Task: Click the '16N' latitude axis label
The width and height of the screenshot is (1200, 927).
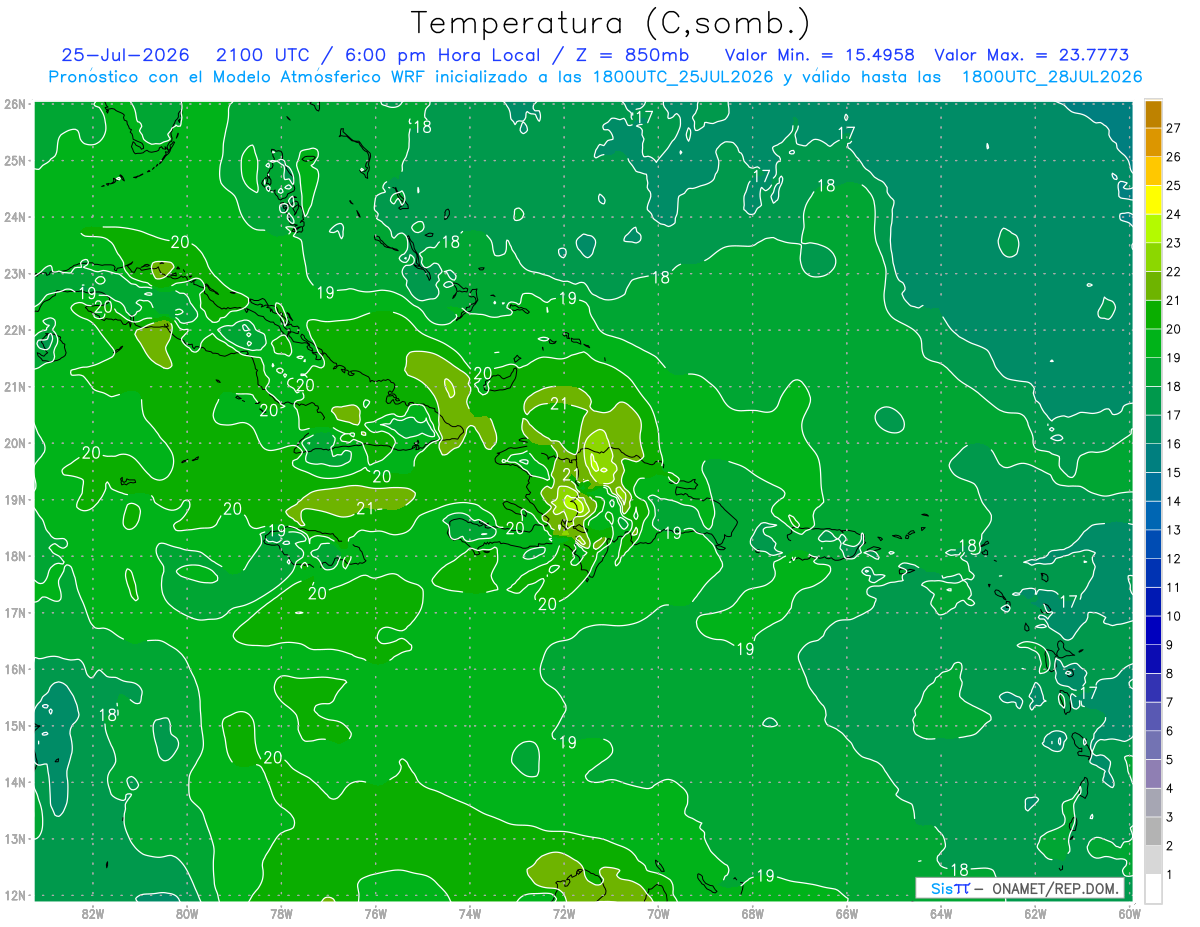Action: click(x=14, y=669)
